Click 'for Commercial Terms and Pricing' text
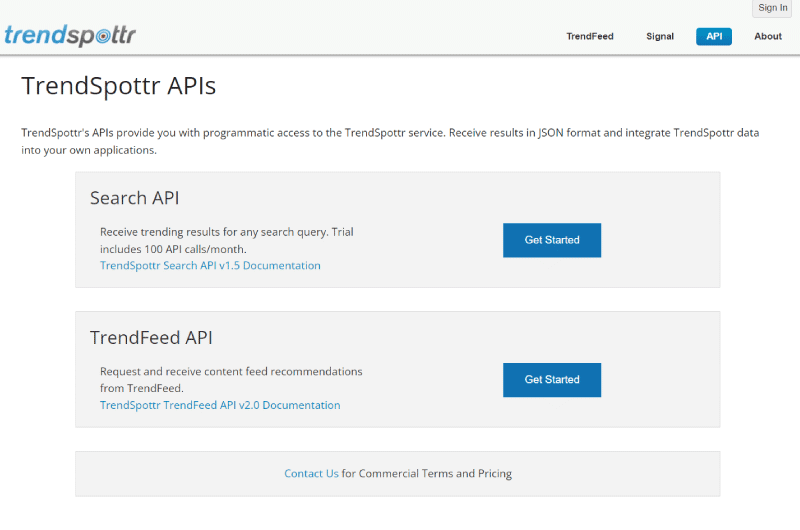 [427, 473]
